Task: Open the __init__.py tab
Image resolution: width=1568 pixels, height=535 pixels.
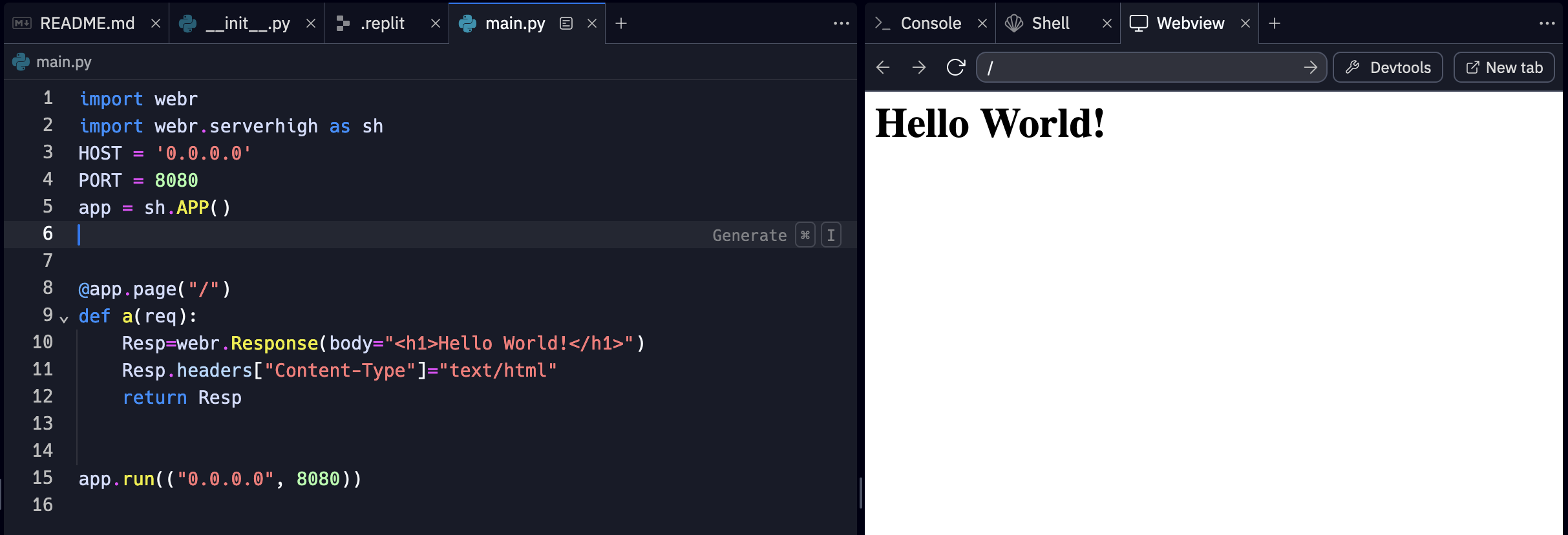Action: pos(247,23)
